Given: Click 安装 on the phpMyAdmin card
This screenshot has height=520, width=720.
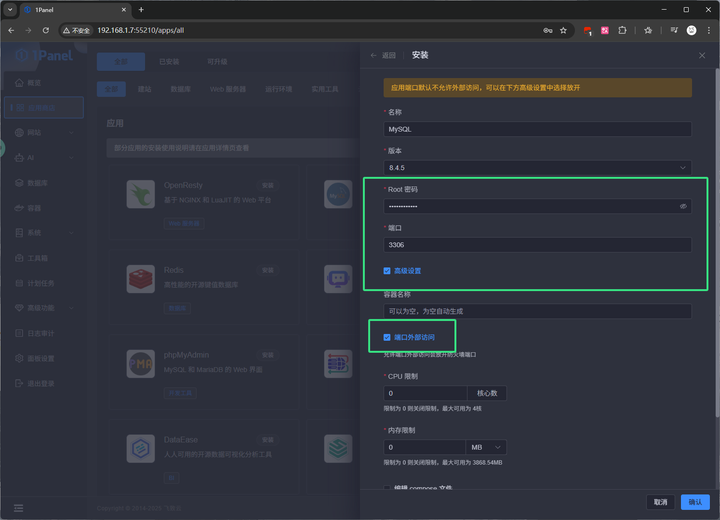Looking at the screenshot, I should [268, 355].
